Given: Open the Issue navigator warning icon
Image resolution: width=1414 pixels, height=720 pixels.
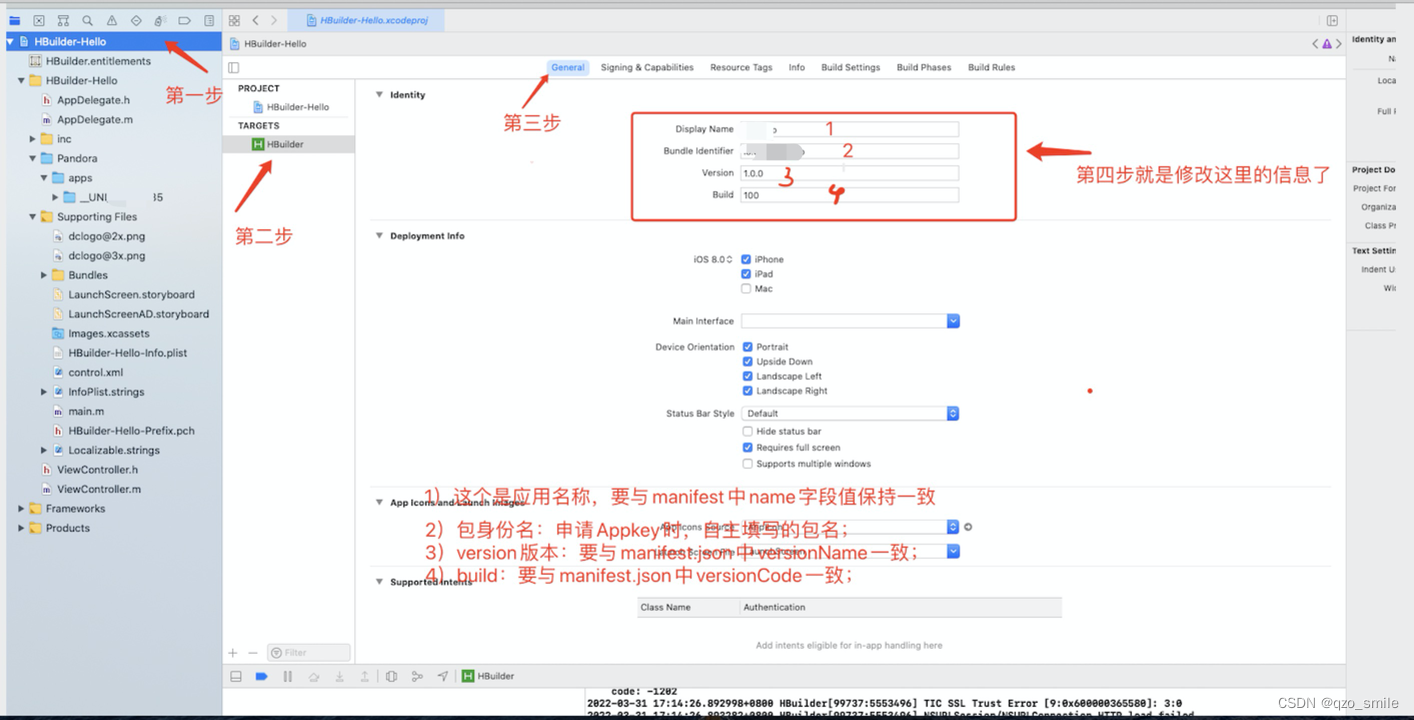Looking at the screenshot, I should pyautogui.click(x=112, y=20).
